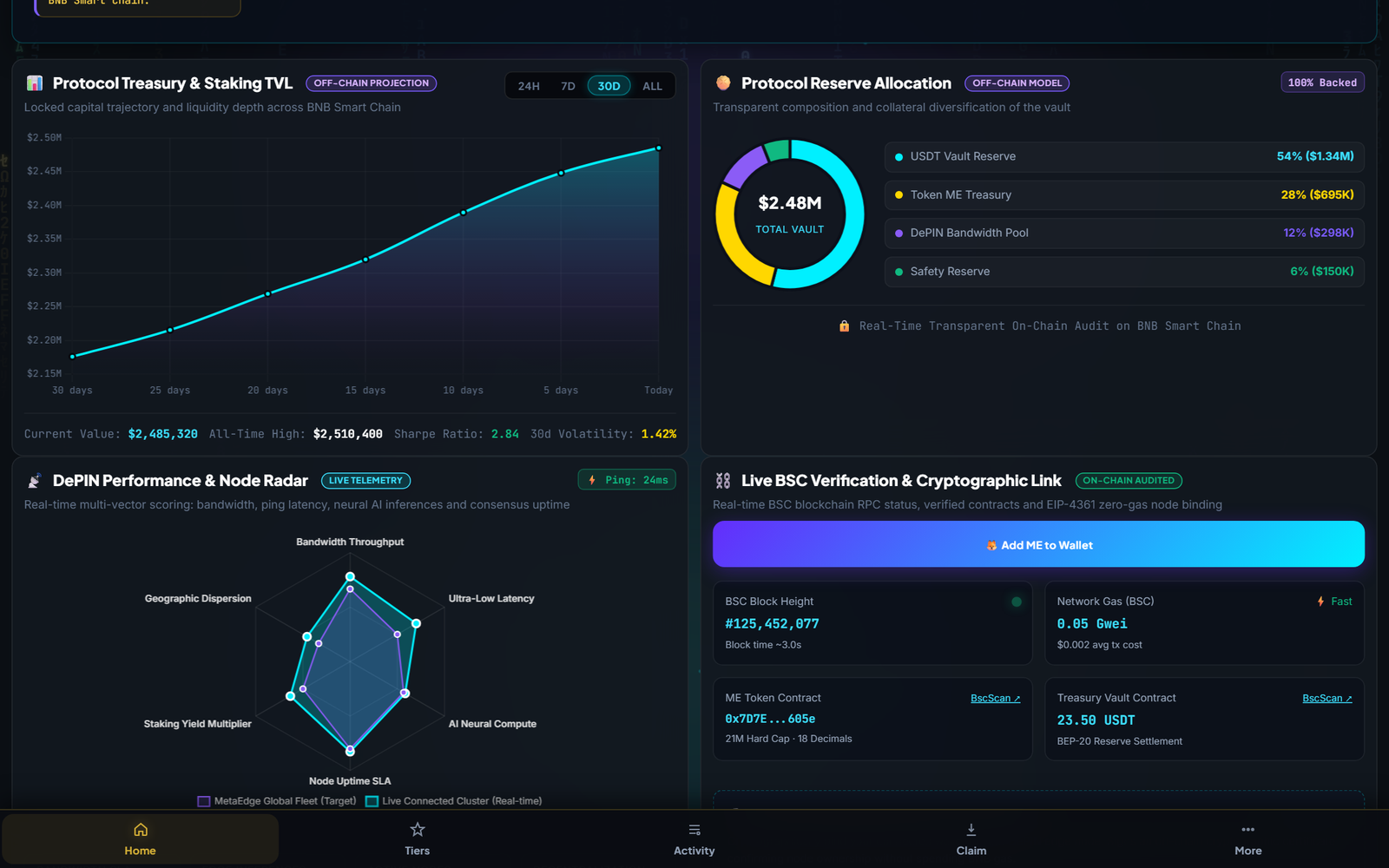The height and width of the screenshot is (868, 1389).
Task: Click the Current Value $2,485,320
Action: click(x=163, y=434)
